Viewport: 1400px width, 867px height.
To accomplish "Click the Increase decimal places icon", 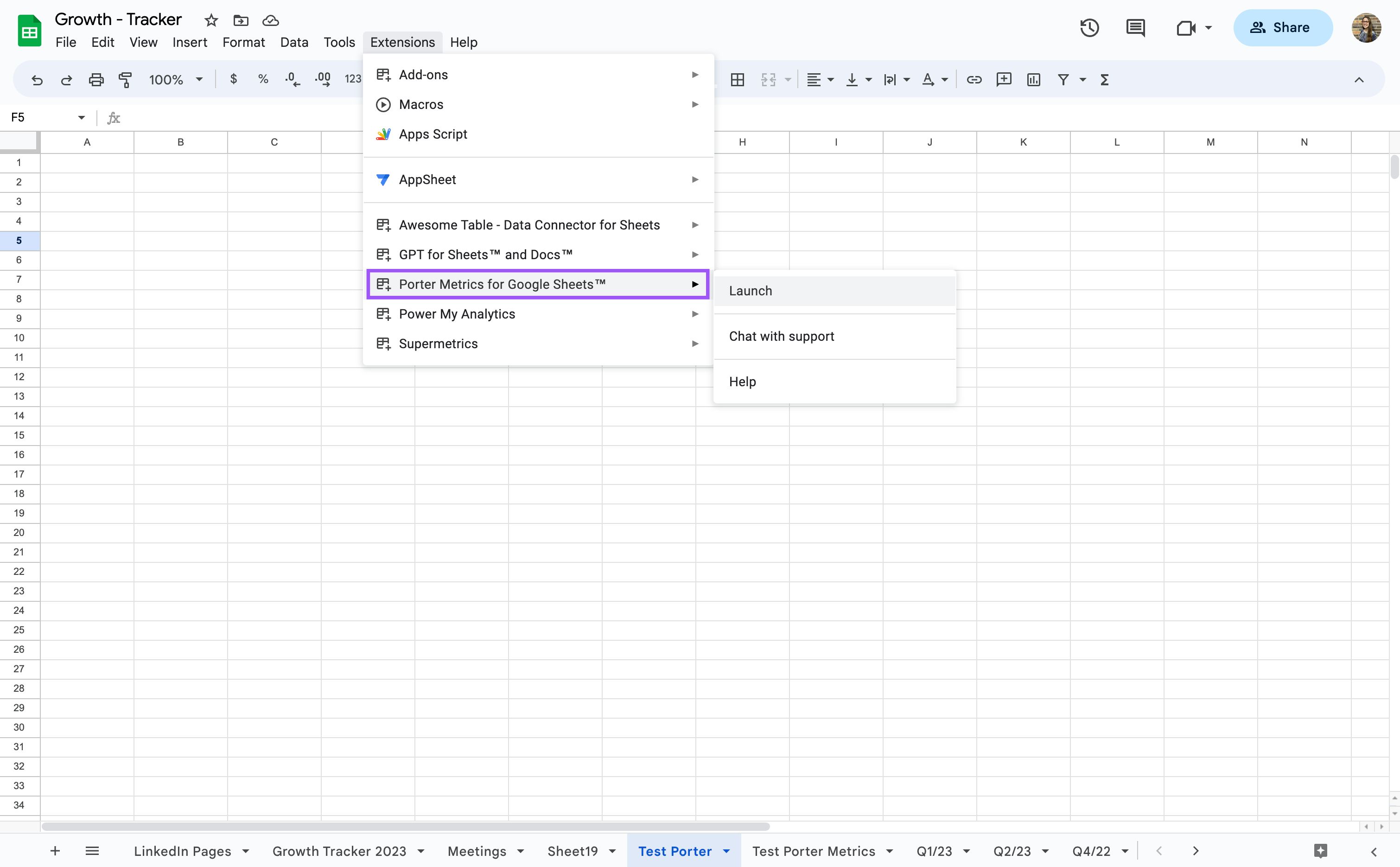I will coord(323,79).
